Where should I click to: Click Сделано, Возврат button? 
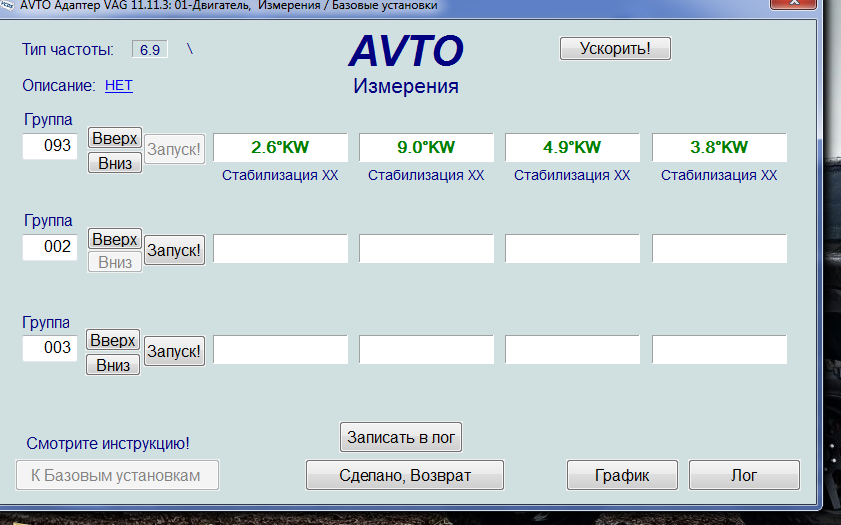tap(405, 475)
